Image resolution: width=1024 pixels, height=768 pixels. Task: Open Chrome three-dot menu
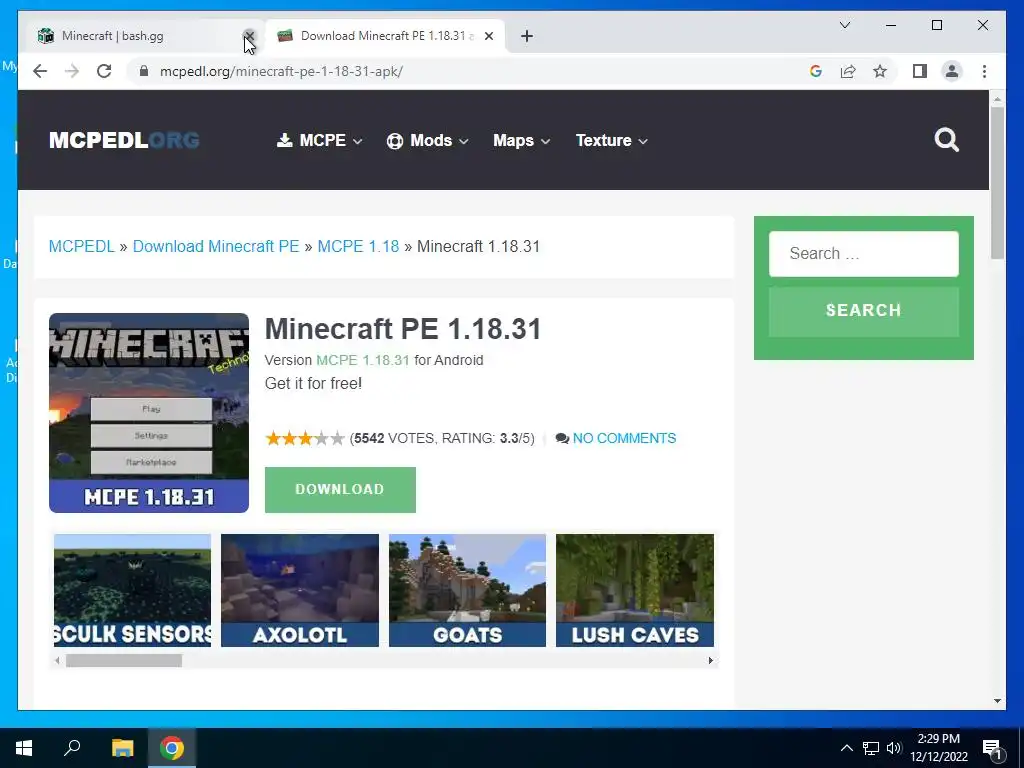pyautogui.click(x=984, y=71)
